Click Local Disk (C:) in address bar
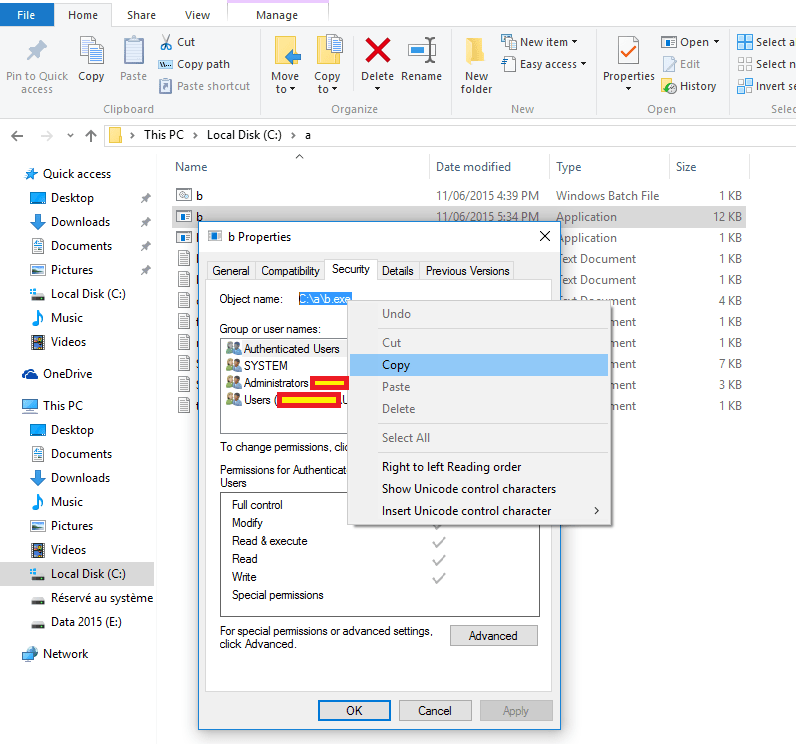Screen dimensions: 796x744 (x=244, y=135)
